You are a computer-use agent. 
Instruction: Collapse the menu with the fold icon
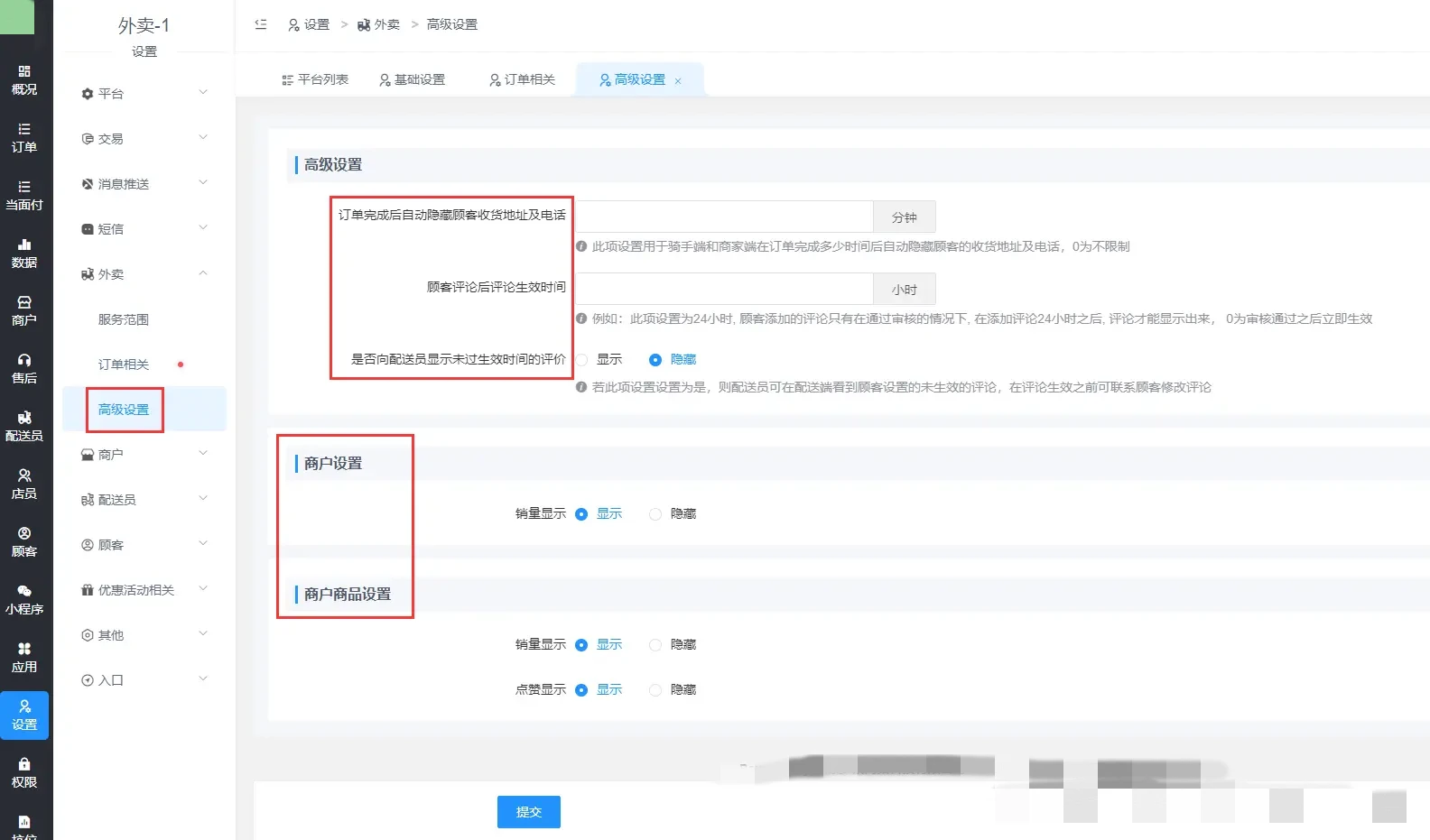pos(261,24)
